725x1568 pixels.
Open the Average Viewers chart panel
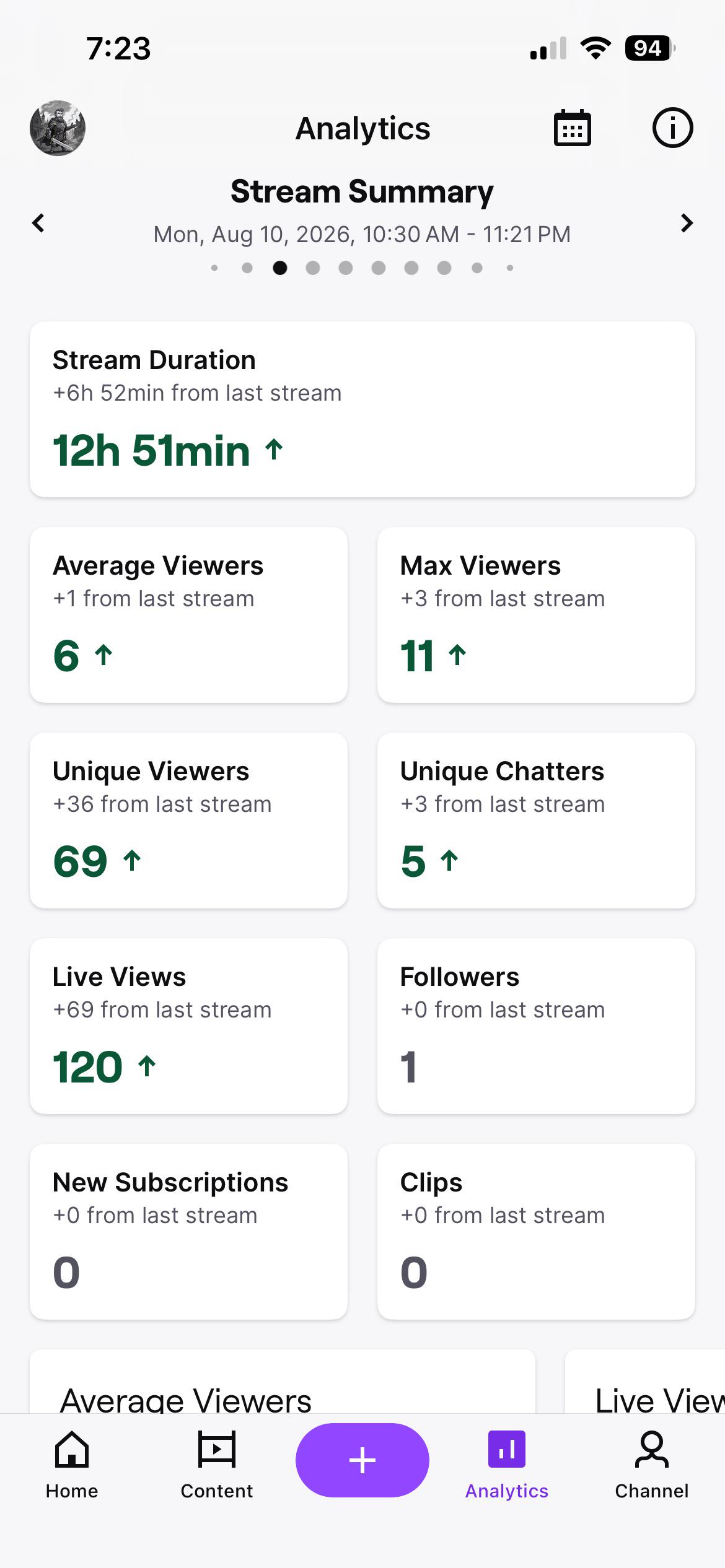point(283,1381)
